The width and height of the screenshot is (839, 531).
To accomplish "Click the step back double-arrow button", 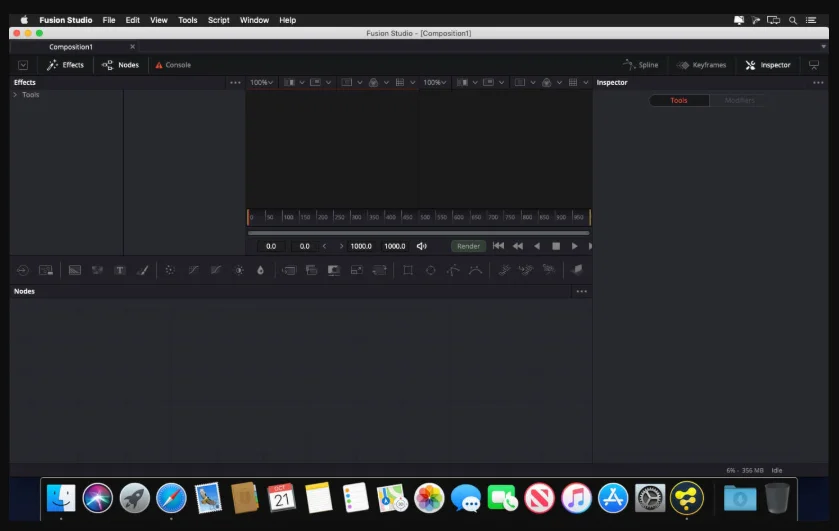I will tap(517, 246).
